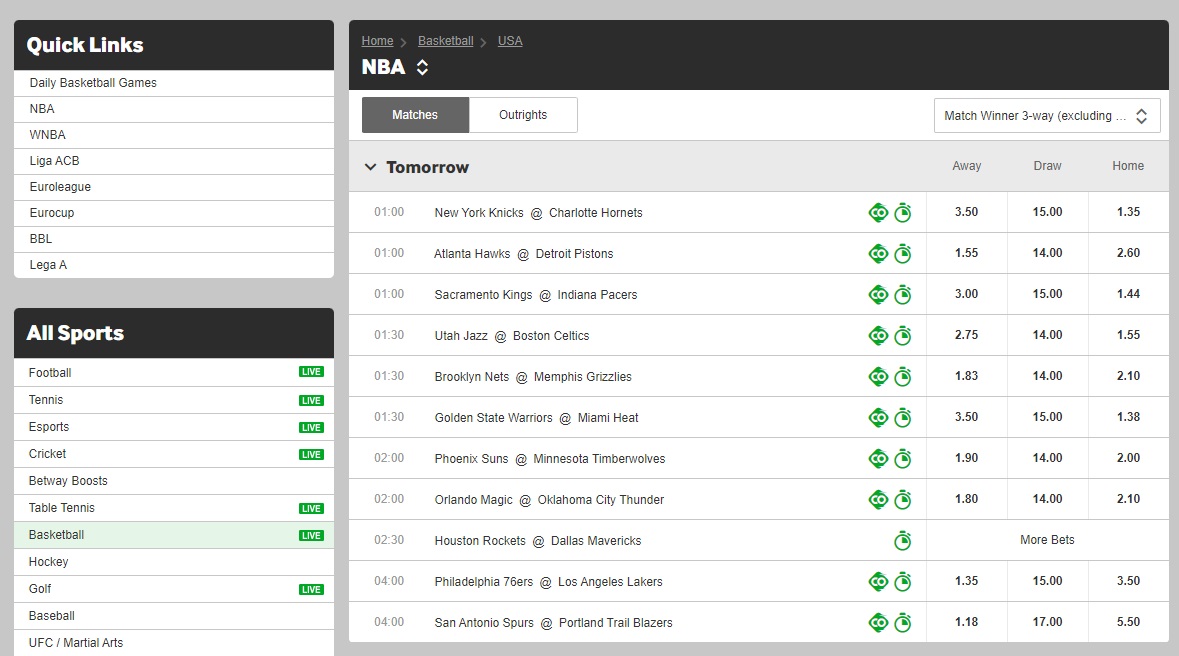Open Euroleague quick link
This screenshot has width=1179, height=656.
click(x=174, y=187)
